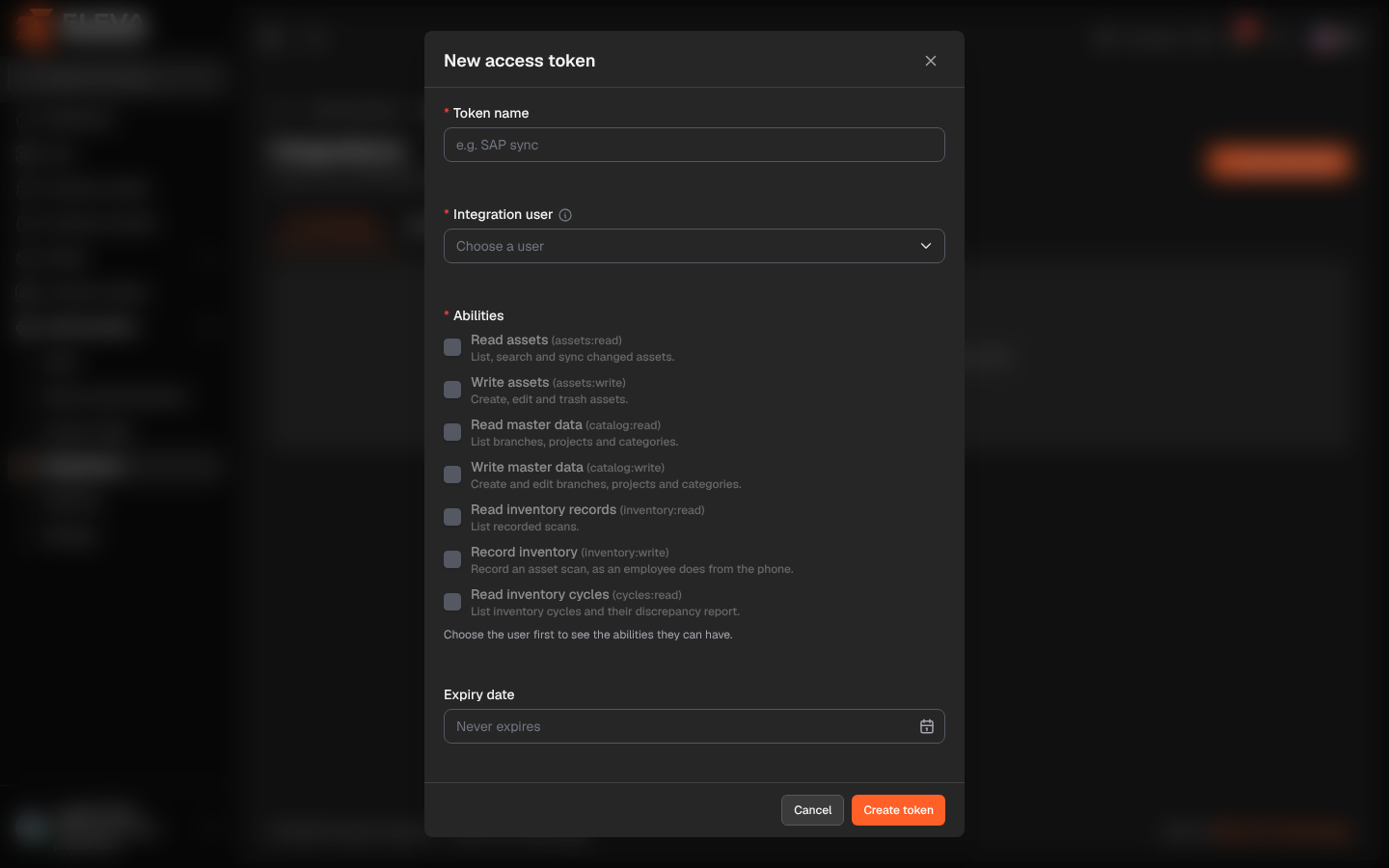This screenshot has width=1389, height=868.
Task: Close the New access token dialog
Action: (931, 61)
